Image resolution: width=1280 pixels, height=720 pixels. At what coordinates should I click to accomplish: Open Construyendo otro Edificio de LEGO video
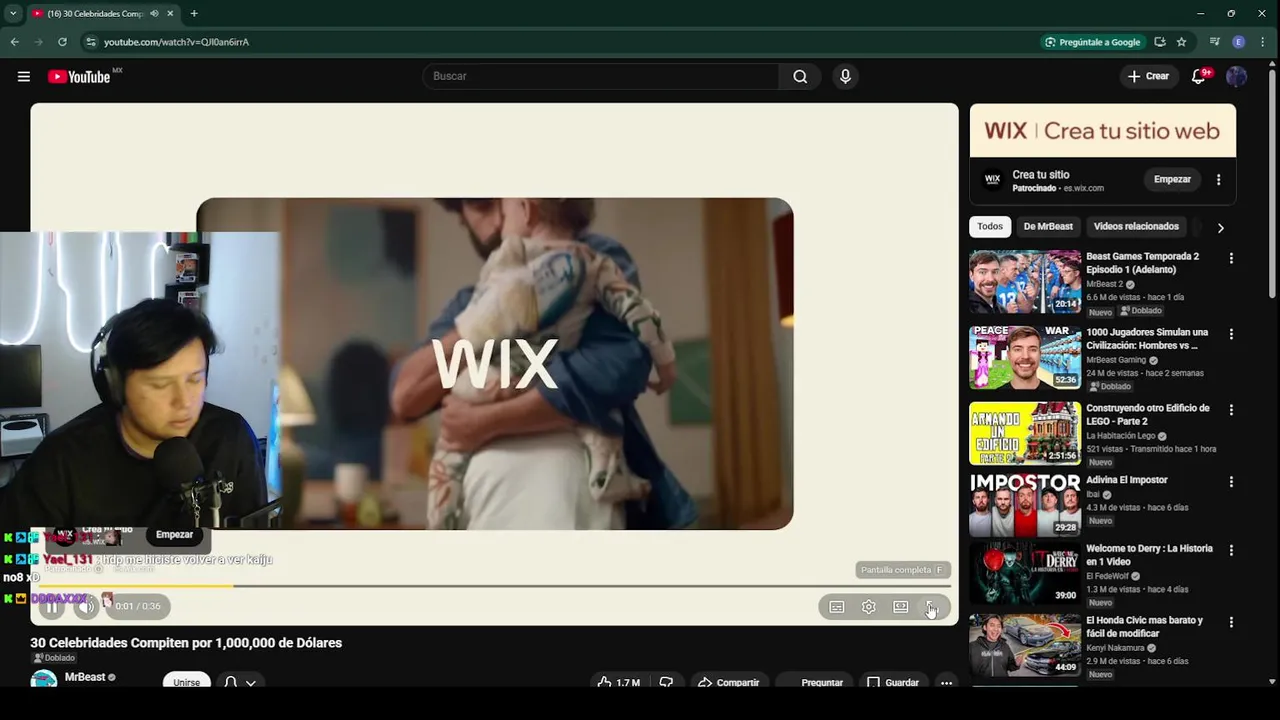1025,434
